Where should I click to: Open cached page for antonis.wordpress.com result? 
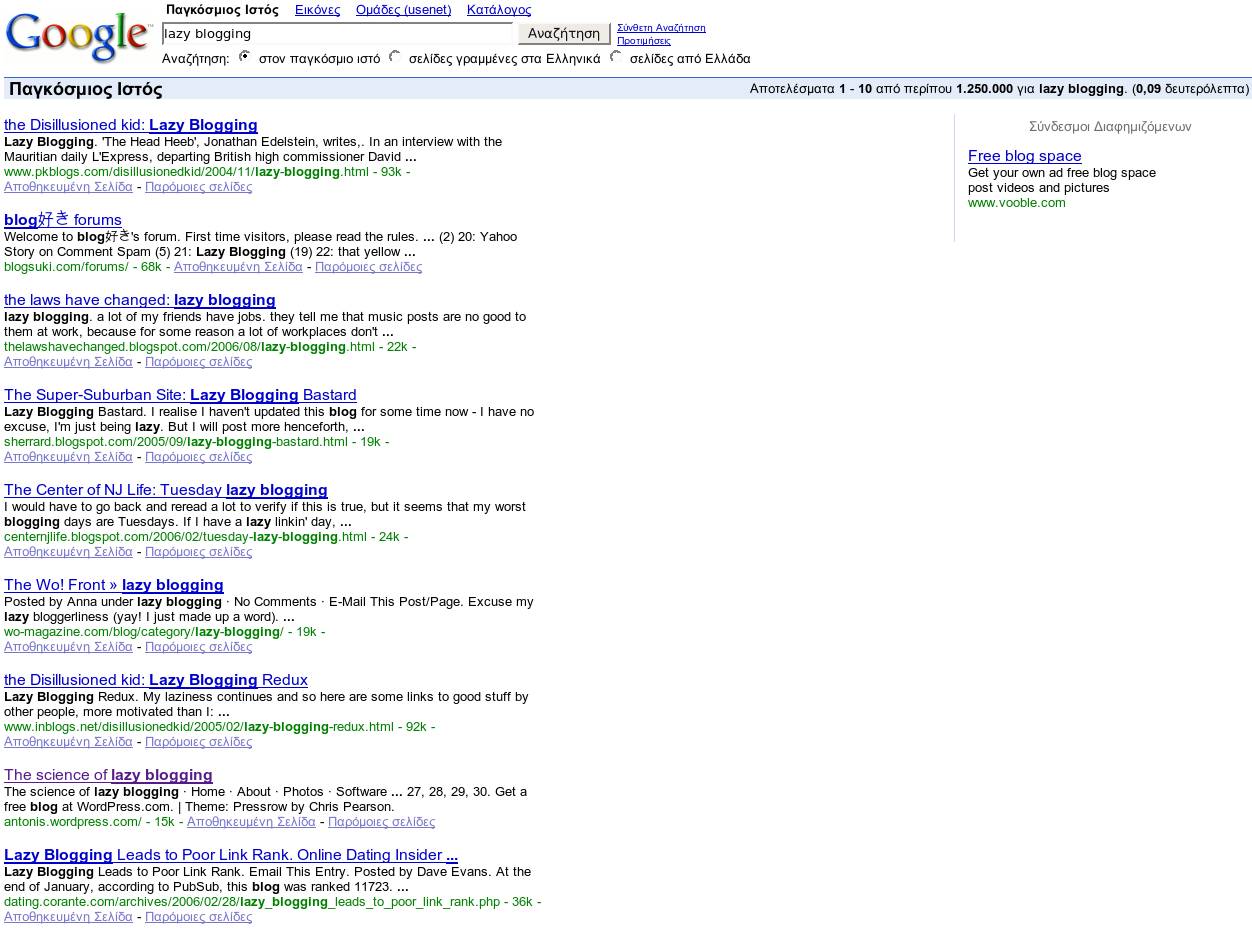point(251,822)
